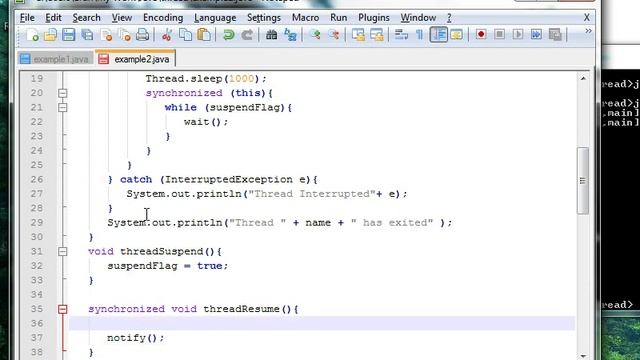Click the "wait();" statement on line 22
Image resolution: width=640 pixels, height=360 pixels.
(206, 122)
